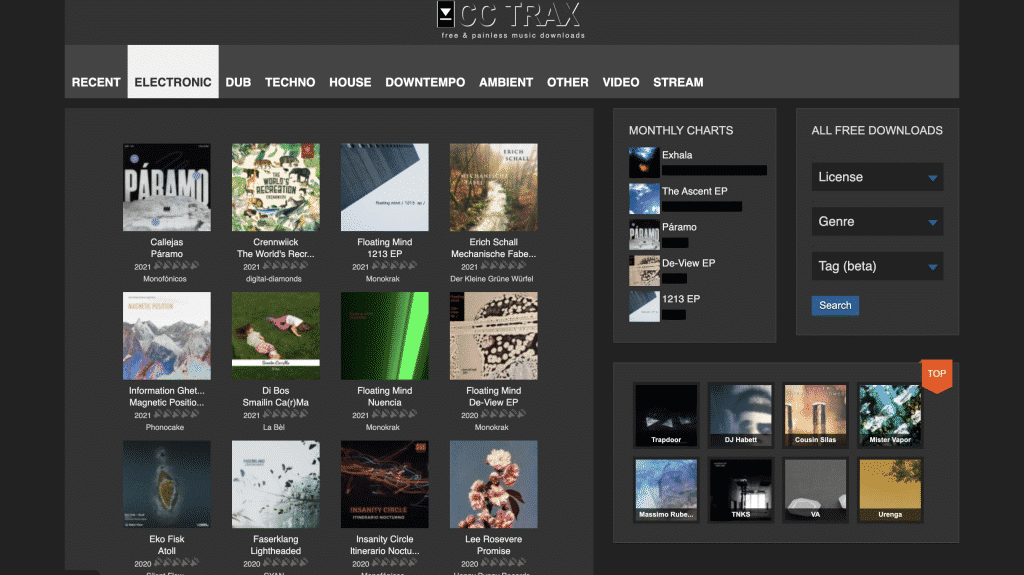Open 1213 EP chart entry

click(x=680, y=299)
